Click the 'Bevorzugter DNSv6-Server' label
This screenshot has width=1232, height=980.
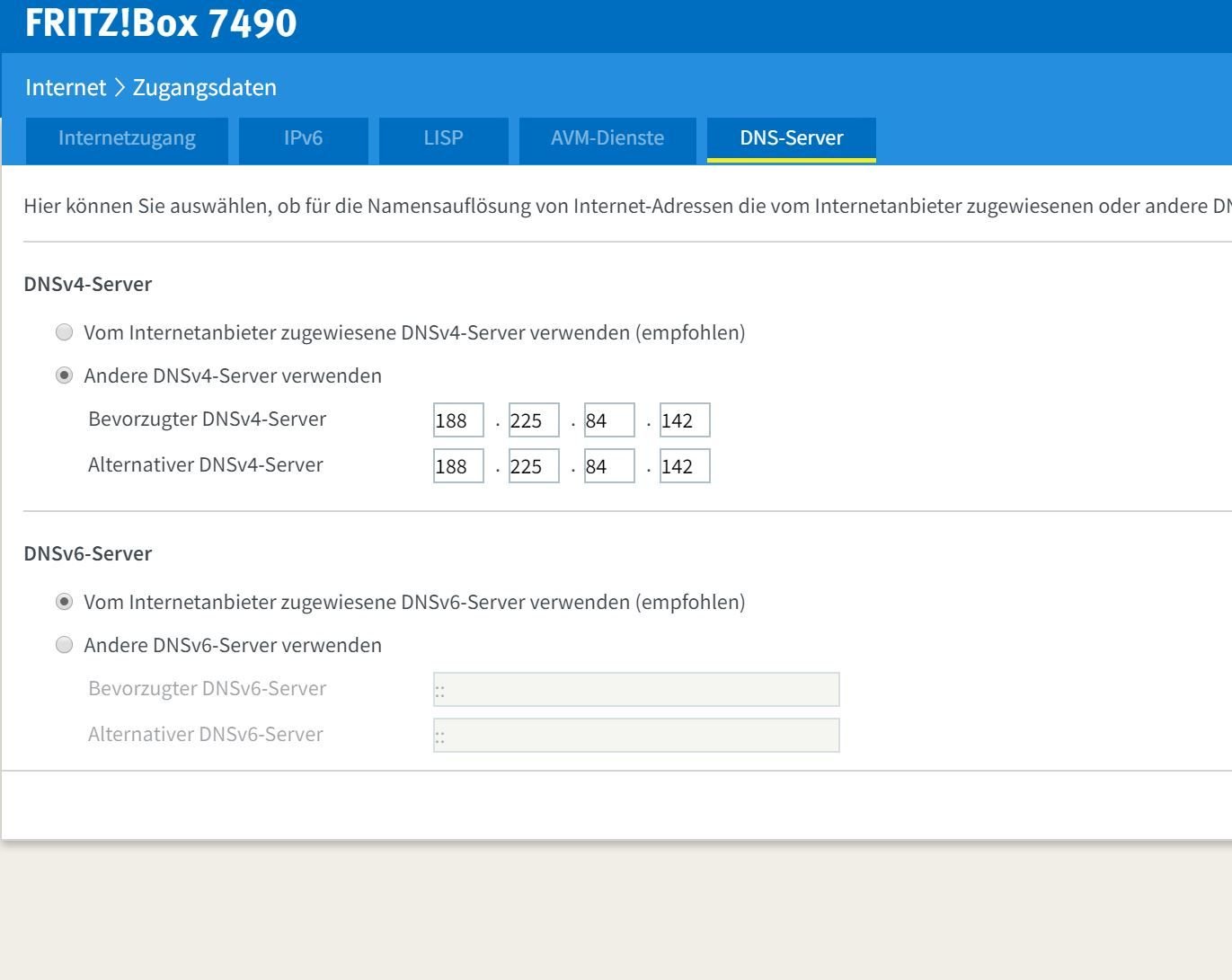coord(207,689)
